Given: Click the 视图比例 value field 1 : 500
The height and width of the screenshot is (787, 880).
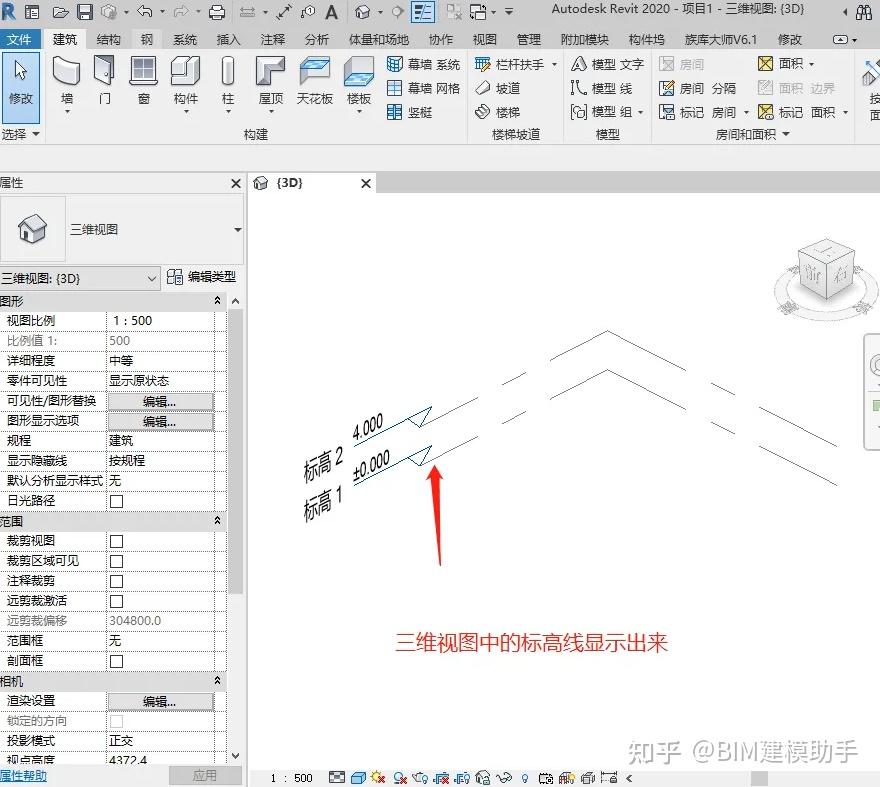Looking at the screenshot, I should coord(160,321).
